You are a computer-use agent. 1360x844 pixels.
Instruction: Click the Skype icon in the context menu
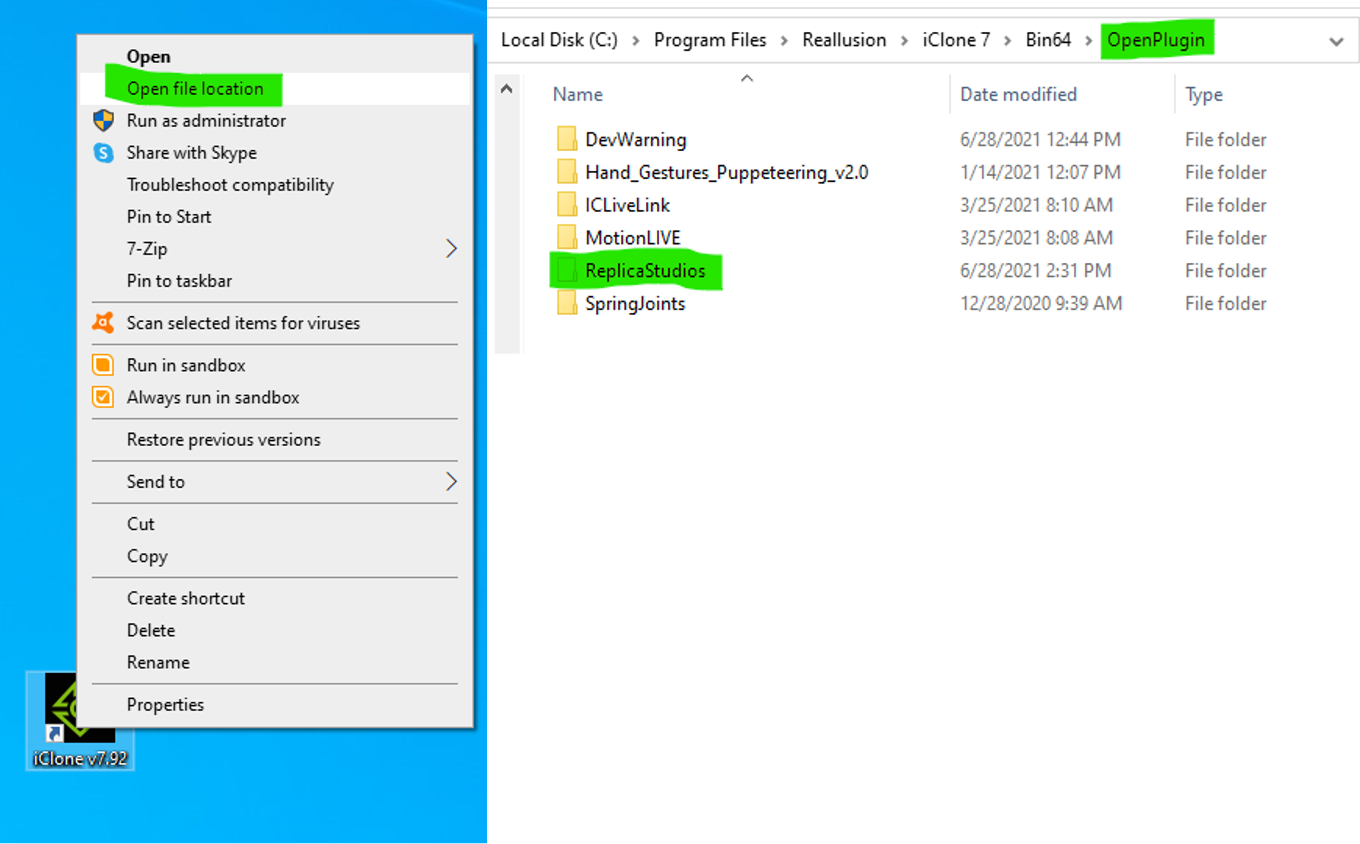click(103, 153)
